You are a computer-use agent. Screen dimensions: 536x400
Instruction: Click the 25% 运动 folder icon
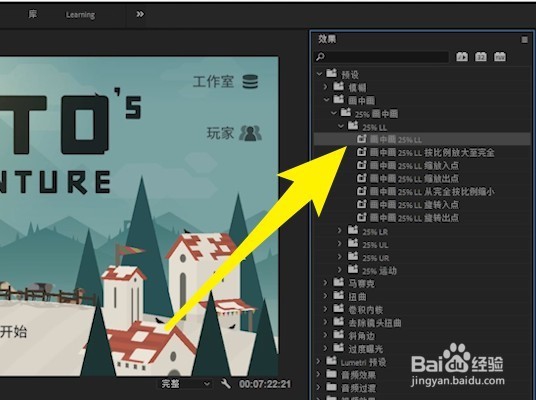353,269
